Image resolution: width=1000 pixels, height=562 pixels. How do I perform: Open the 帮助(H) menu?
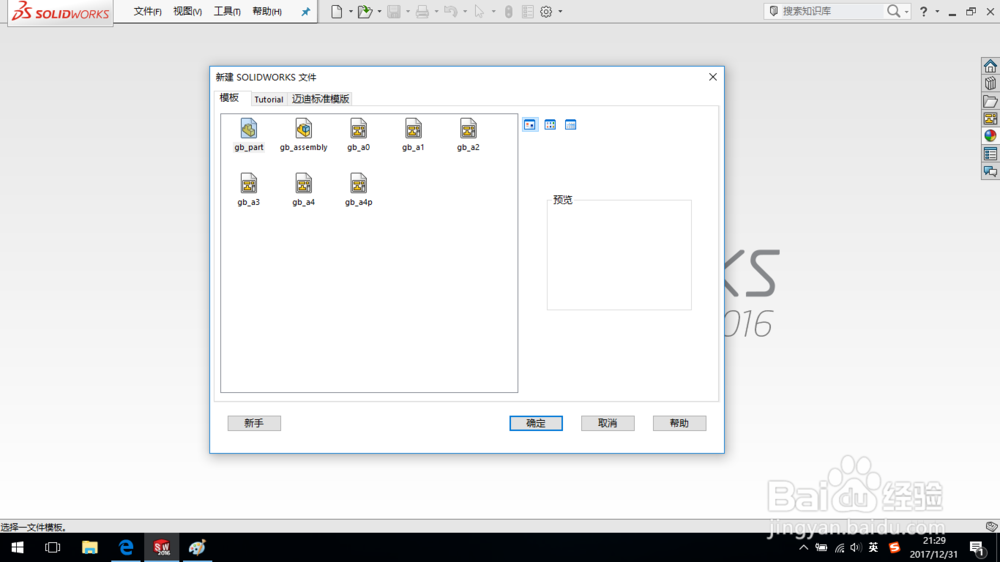coord(267,11)
